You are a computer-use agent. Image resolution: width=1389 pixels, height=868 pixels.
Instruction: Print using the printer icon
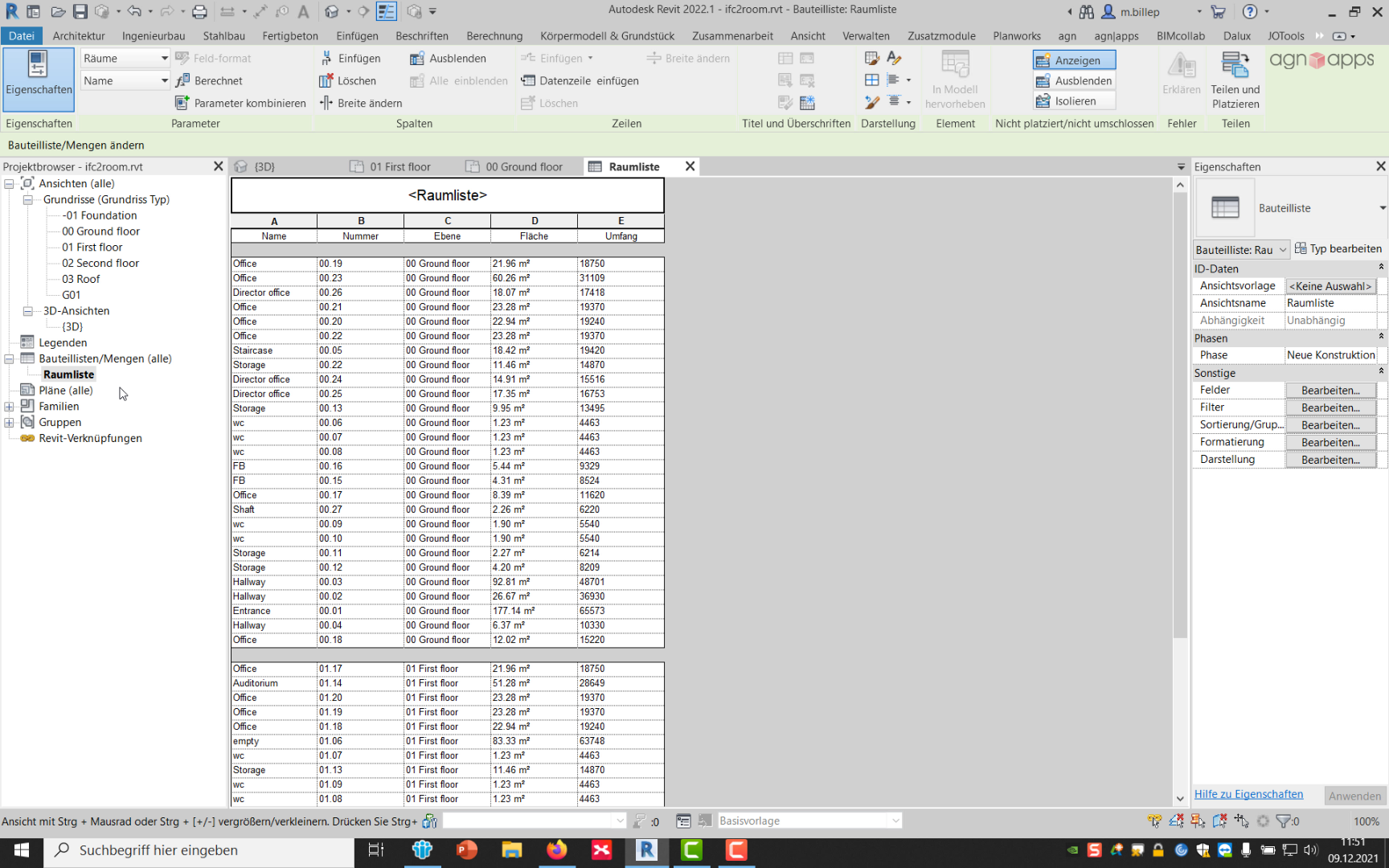[x=199, y=12]
